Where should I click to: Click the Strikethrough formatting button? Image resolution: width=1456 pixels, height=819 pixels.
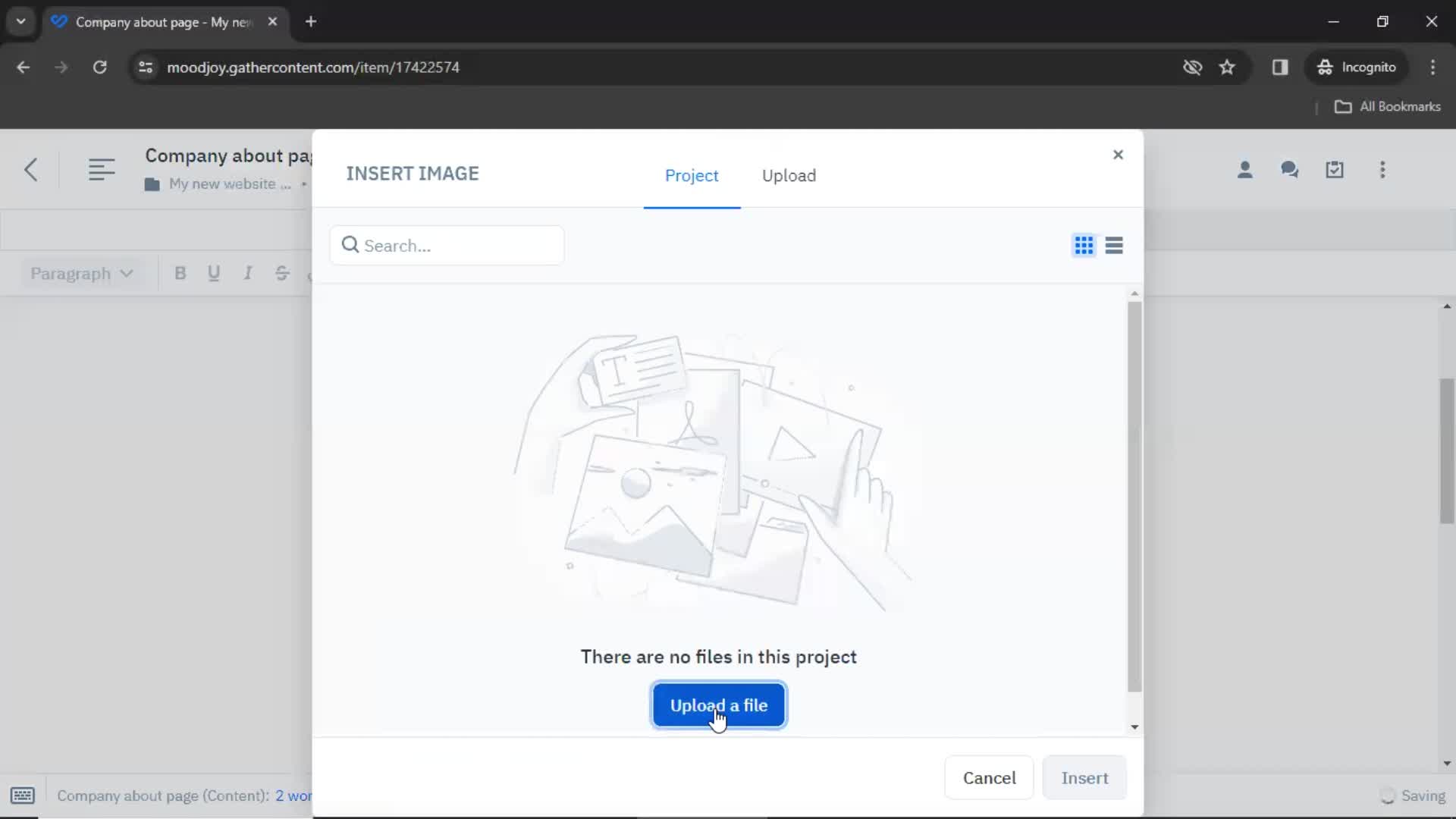pyautogui.click(x=281, y=273)
